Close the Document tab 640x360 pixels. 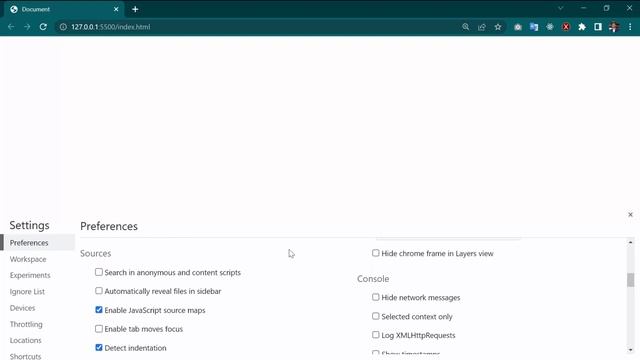116,9
